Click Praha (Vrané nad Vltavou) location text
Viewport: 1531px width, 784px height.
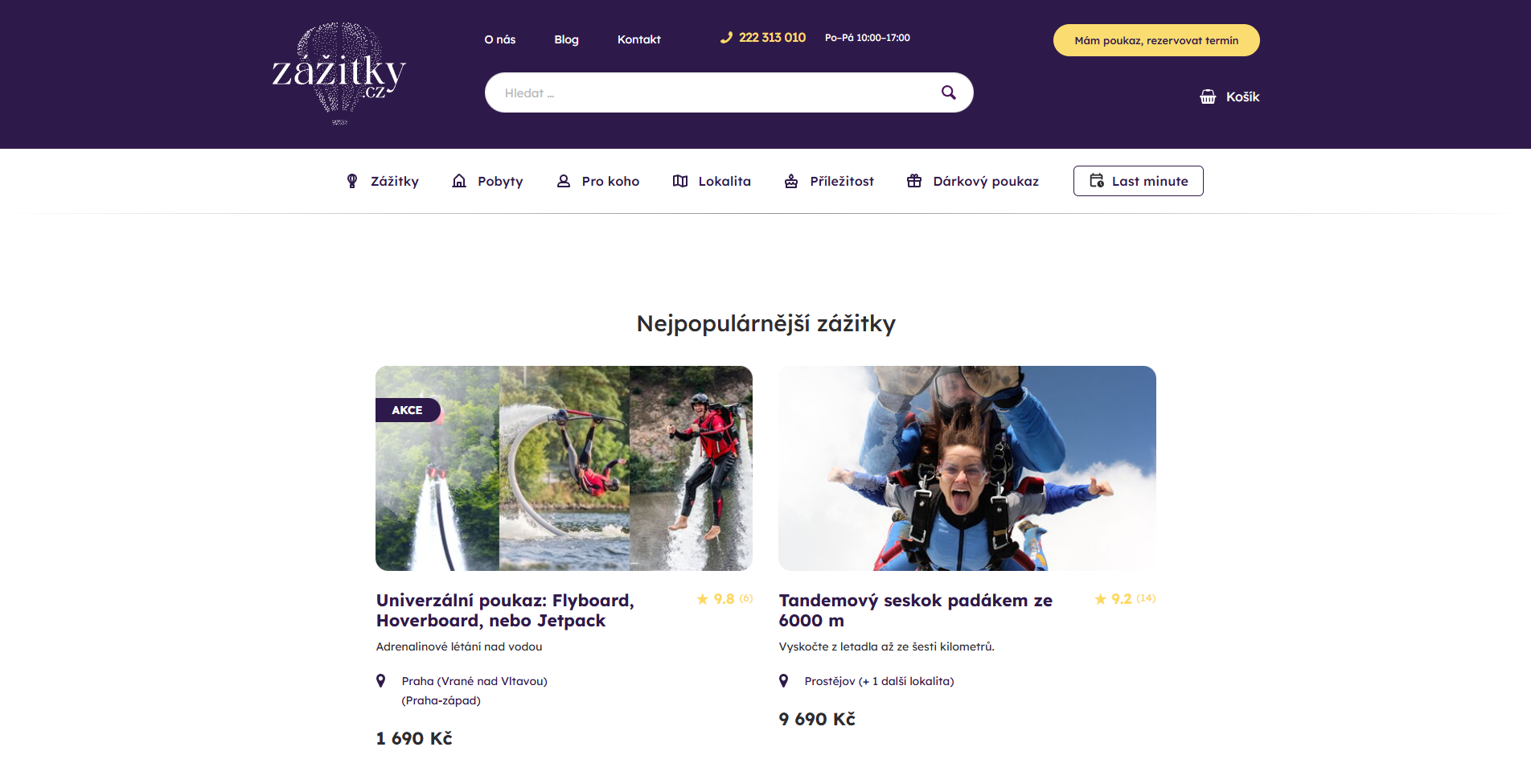pyautogui.click(x=474, y=681)
